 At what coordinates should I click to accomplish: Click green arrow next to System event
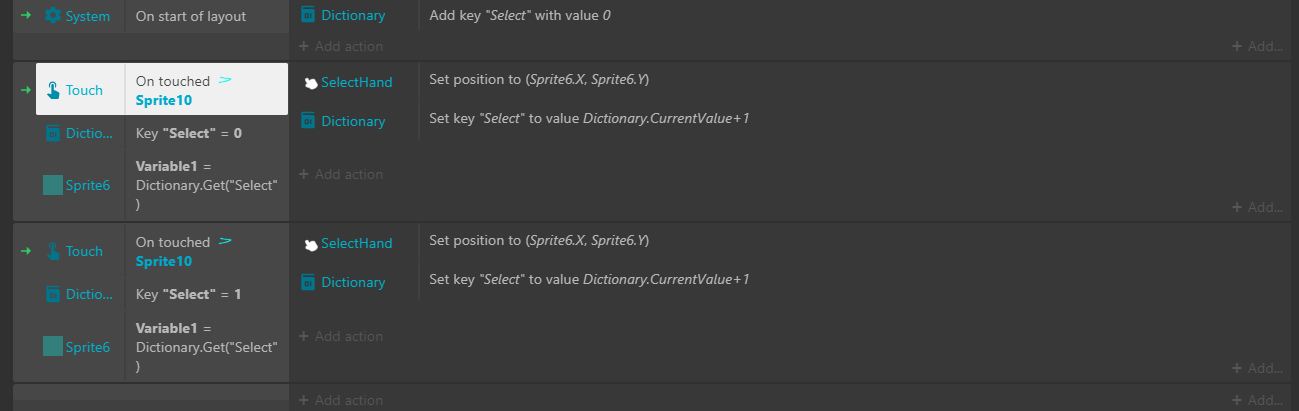[x=26, y=16]
